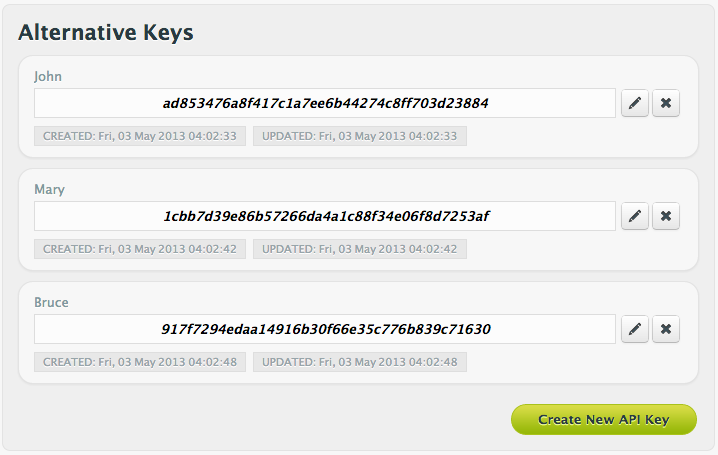The image size is (718, 455).
Task: Click into Mary's API key field
Action: pos(325,216)
